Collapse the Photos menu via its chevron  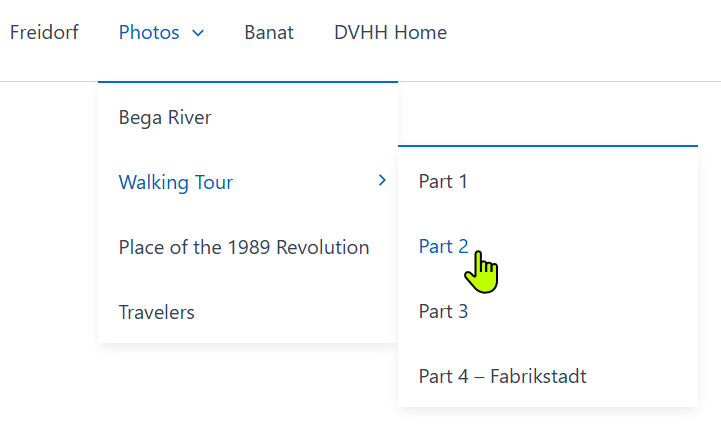[x=198, y=33]
